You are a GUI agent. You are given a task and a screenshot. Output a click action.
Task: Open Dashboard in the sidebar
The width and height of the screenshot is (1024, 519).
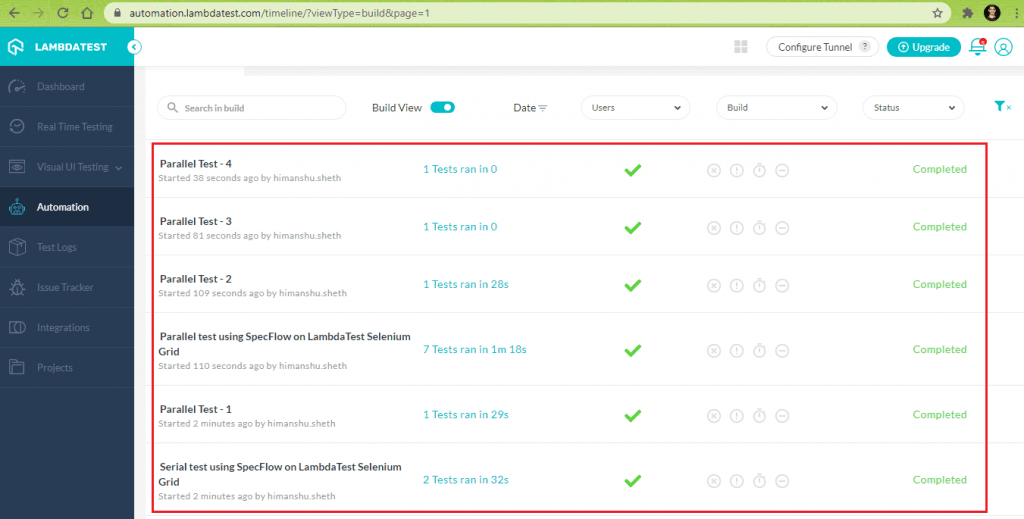[67, 86]
